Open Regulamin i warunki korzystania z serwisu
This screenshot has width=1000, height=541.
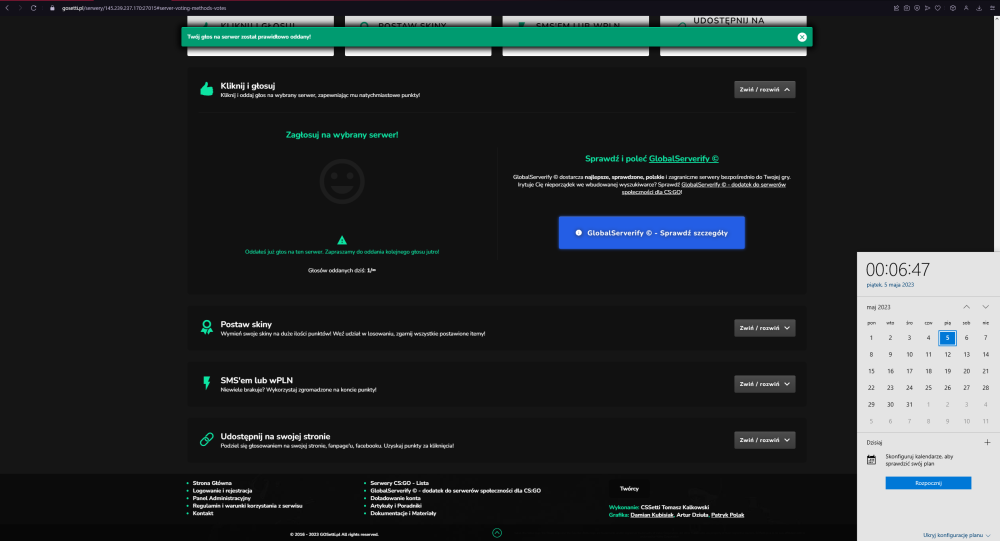pos(247,506)
